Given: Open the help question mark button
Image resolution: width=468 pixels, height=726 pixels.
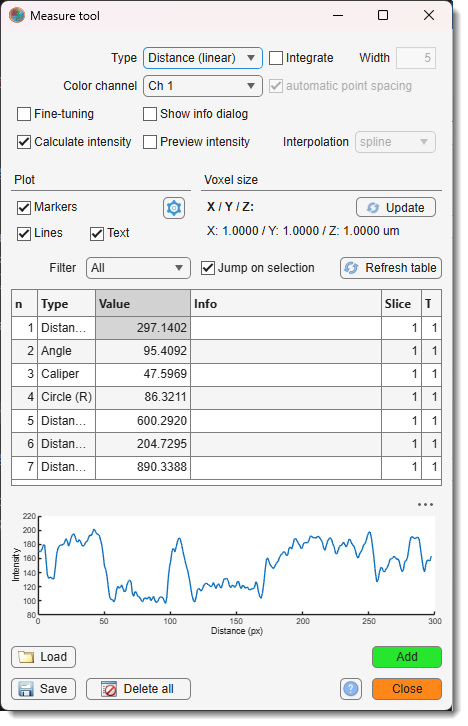Looking at the screenshot, I should (x=351, y=688).
